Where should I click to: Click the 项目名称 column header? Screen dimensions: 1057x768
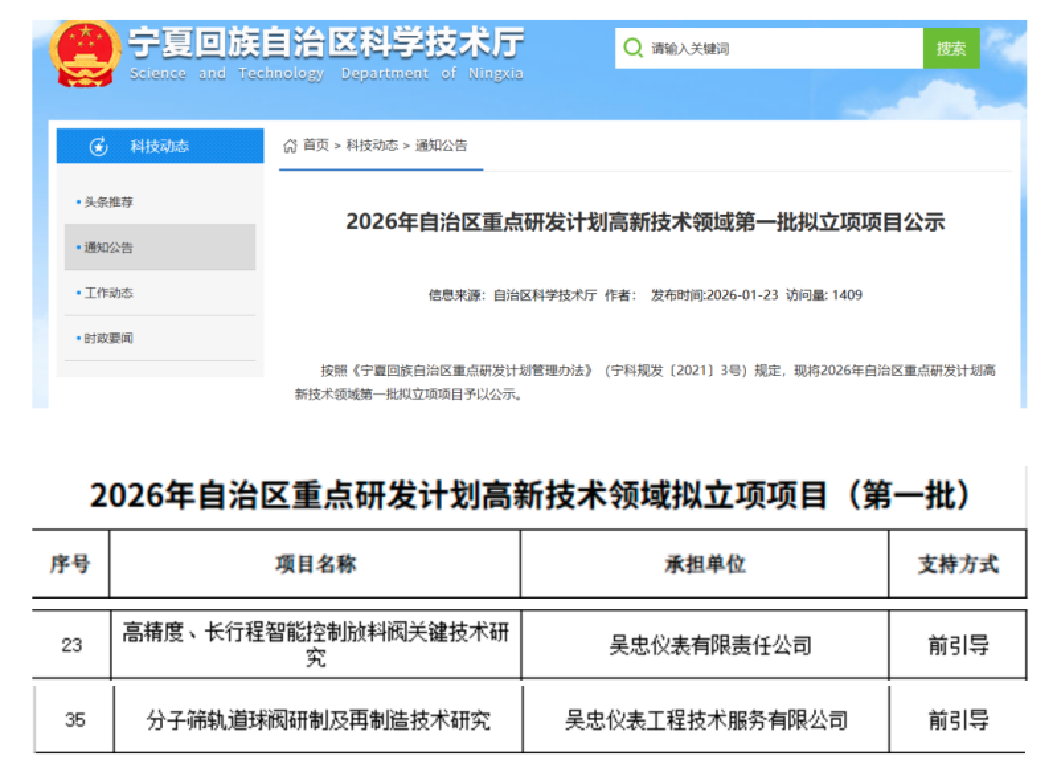pyautogui.click(x=315, y=564)
